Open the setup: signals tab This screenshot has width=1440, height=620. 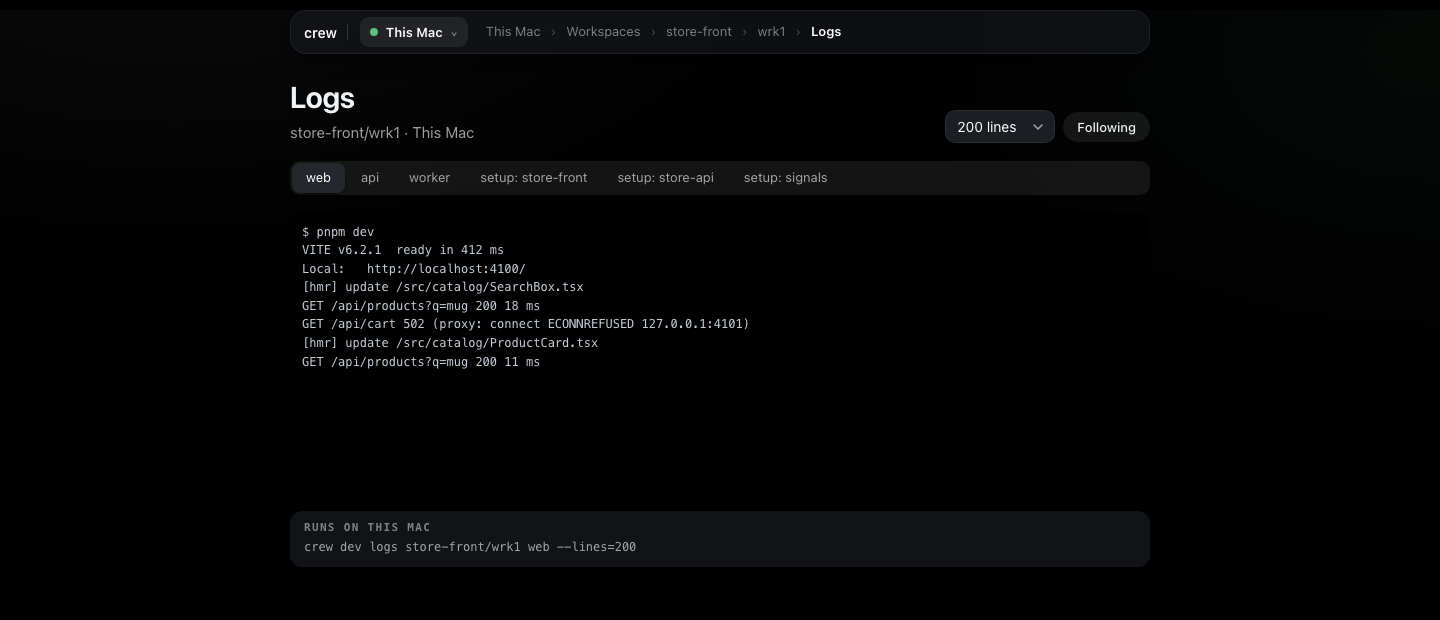786,178
